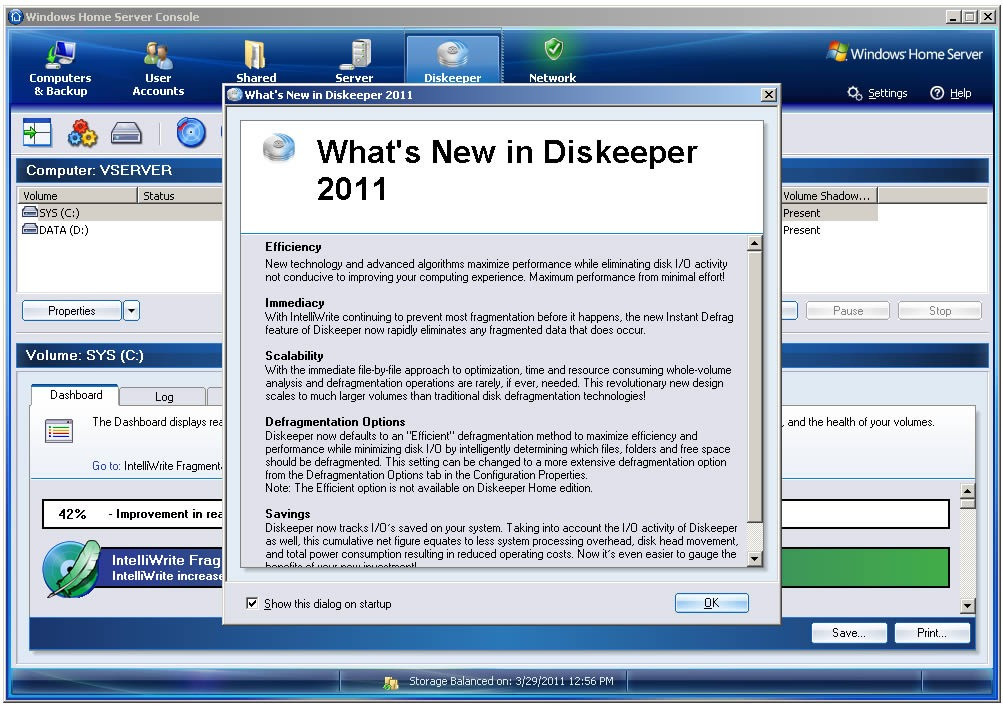Image resolution: width=1003 pixels, height=706 pixels.
Task: Expand the Properties dropdown arrow
Action: click(131, 311)
